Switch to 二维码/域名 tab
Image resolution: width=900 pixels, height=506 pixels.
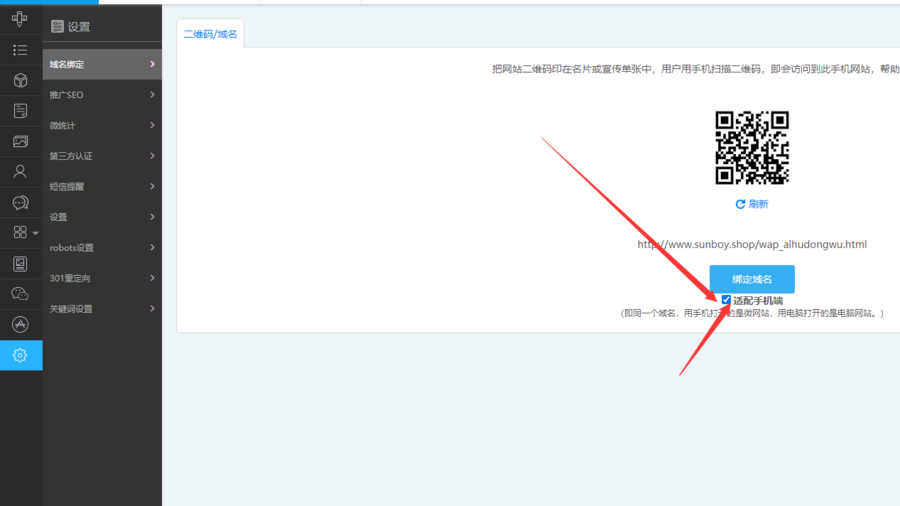[x=210, y=34]
